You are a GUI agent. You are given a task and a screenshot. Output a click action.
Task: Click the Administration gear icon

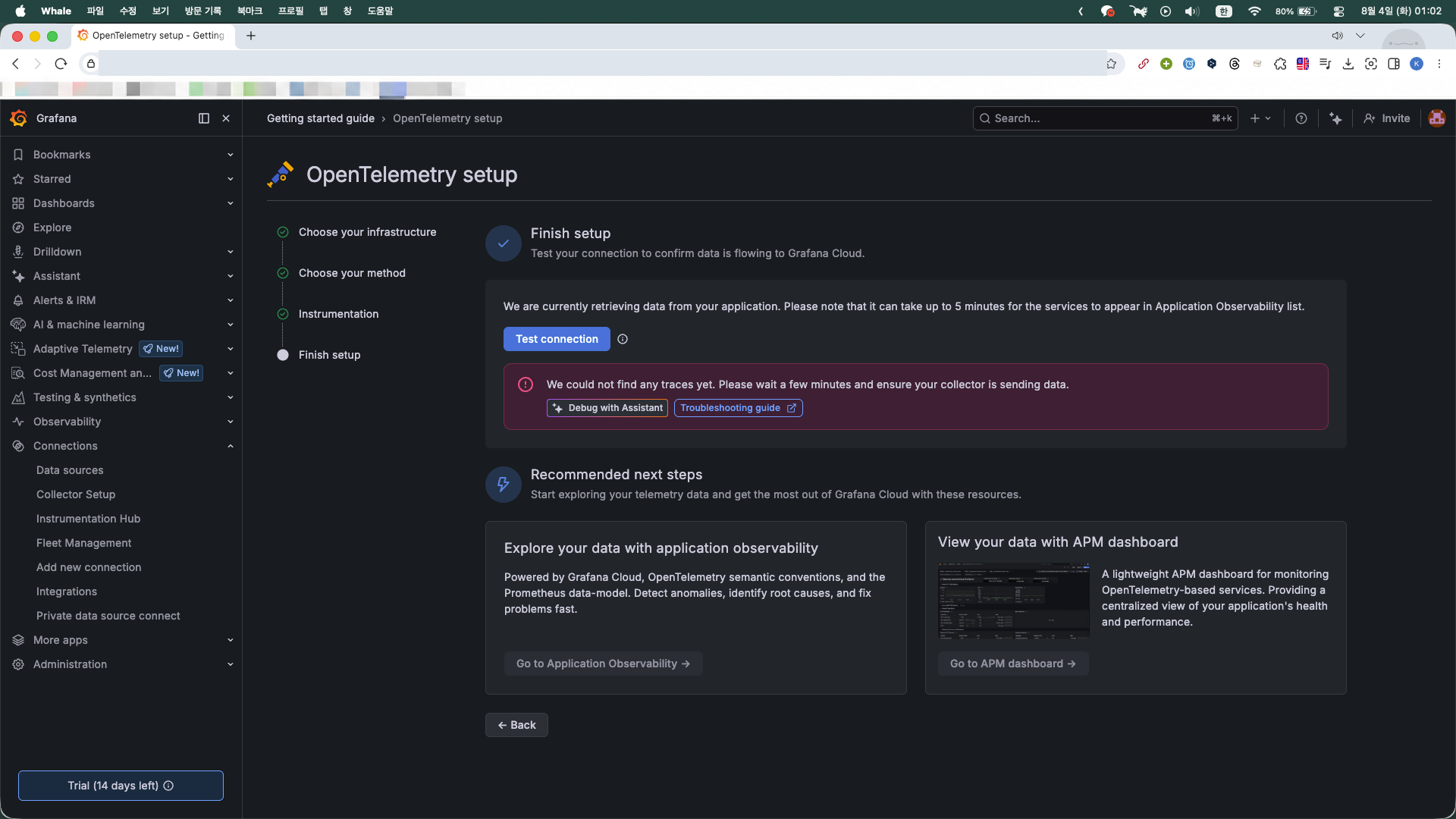(x=18, y=664)
